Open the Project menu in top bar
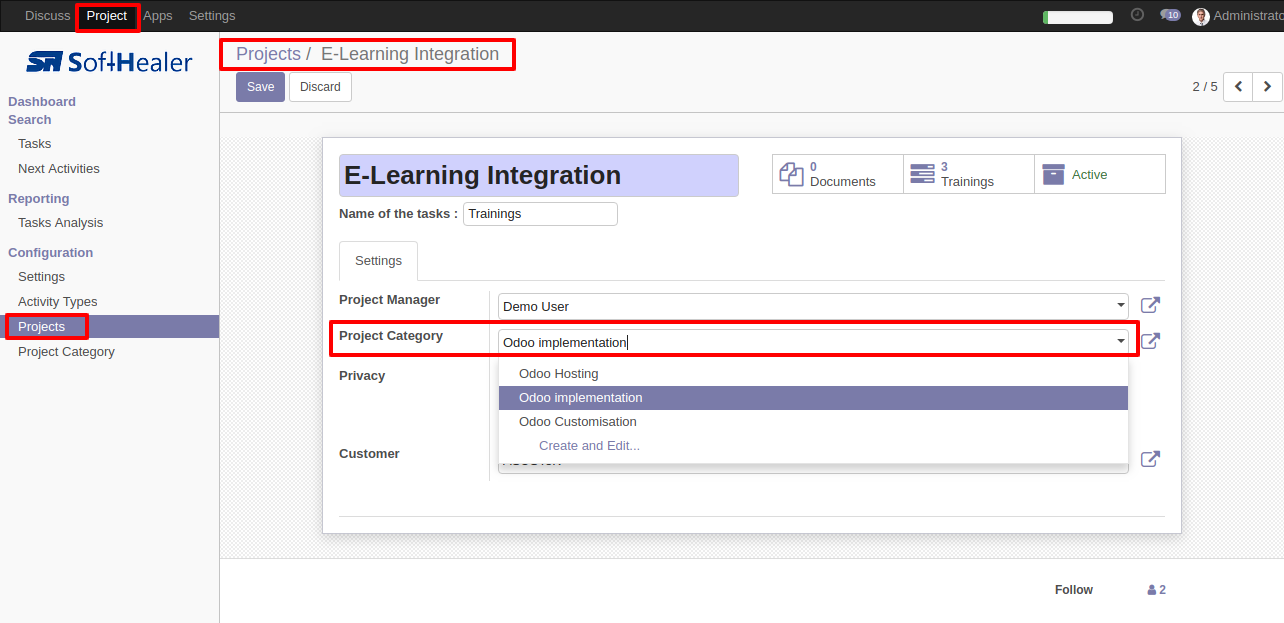This screenshot has height=623, width=1284. [107, 16]
